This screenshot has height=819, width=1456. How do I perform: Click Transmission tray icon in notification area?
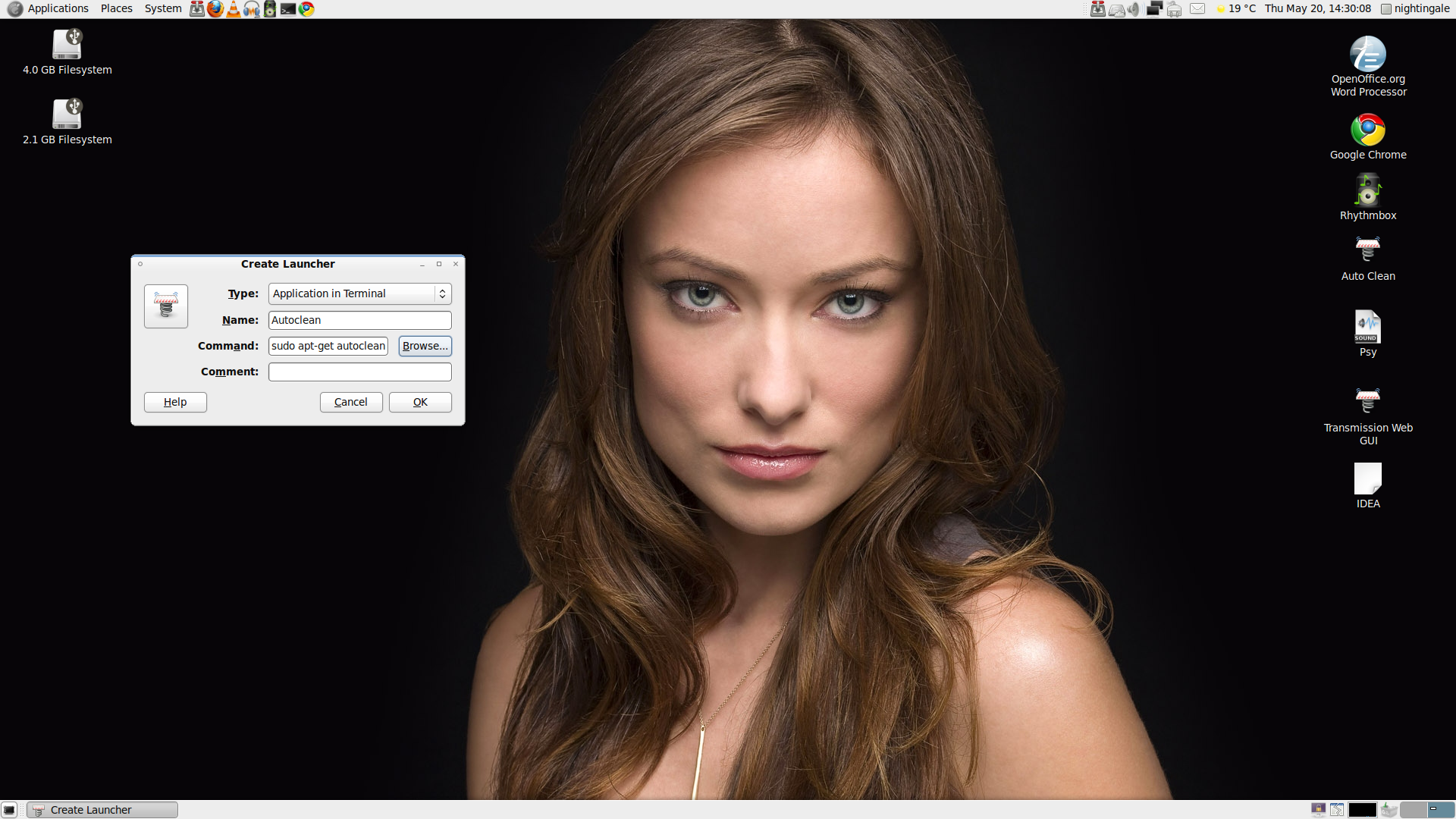[1097, 9]
